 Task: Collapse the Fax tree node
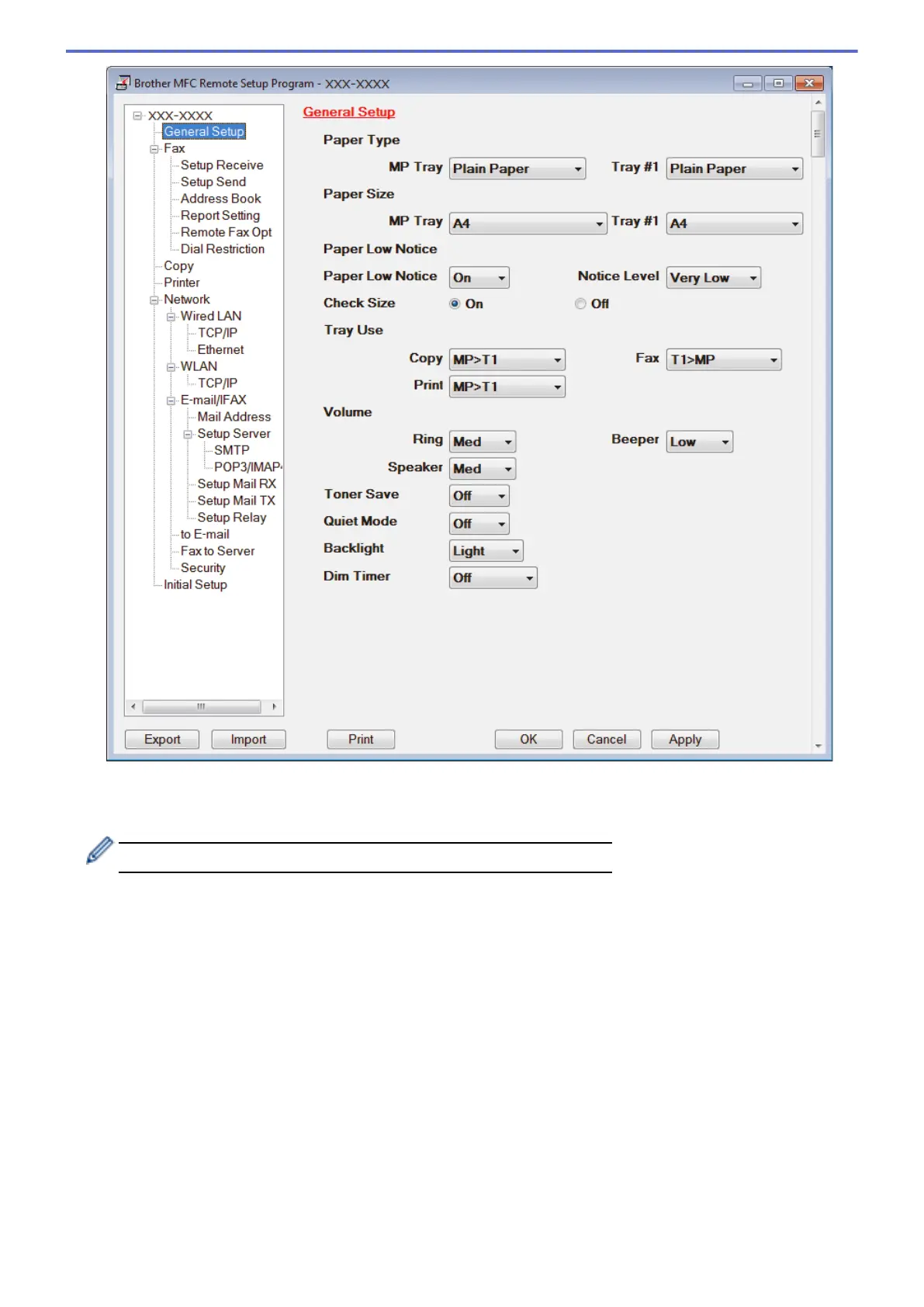coord(154,149)
